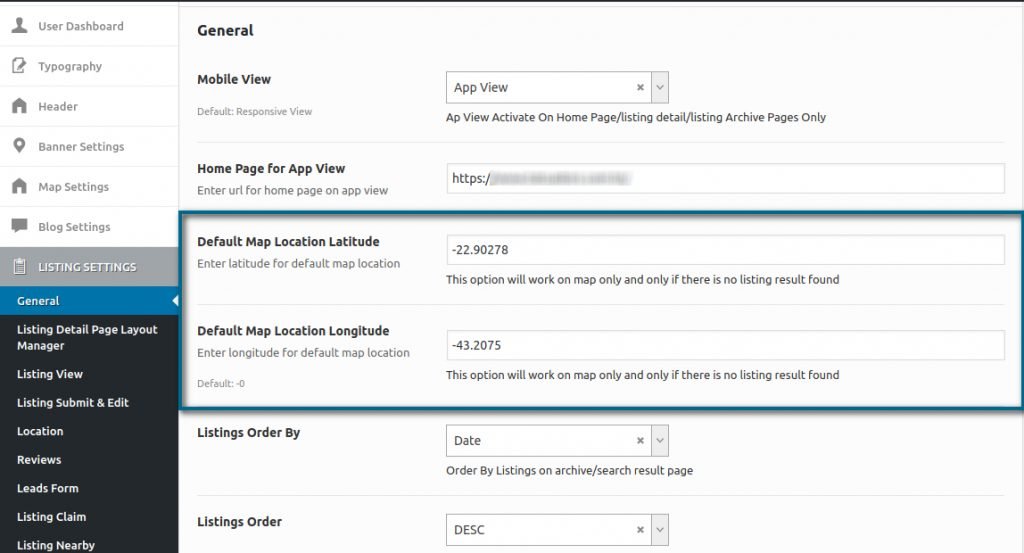Screen dimensions: 1024x553
Task: Click the Banner Settings pin icon
Action: 20,146
